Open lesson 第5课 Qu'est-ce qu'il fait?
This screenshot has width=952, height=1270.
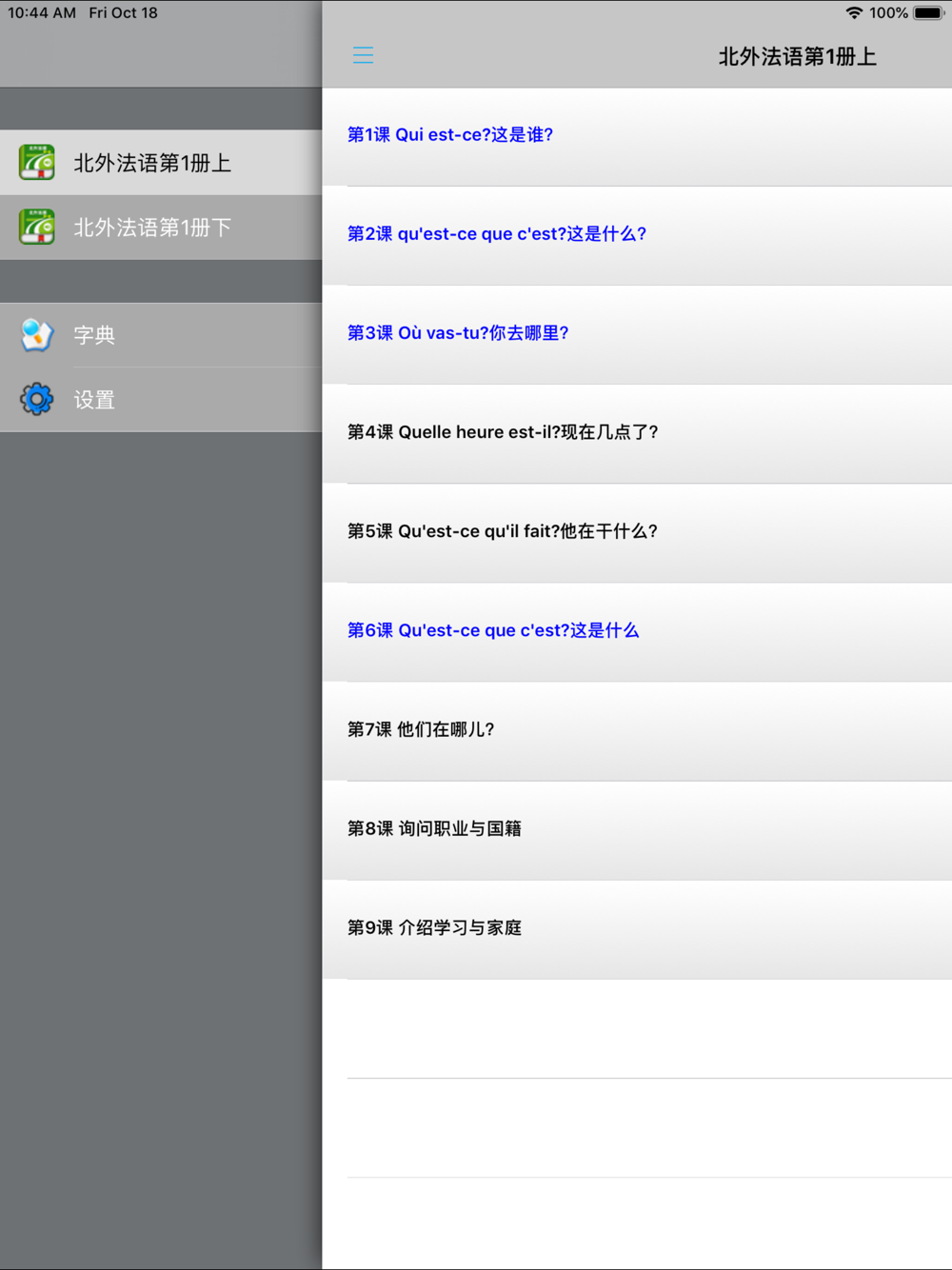[637, 532]
